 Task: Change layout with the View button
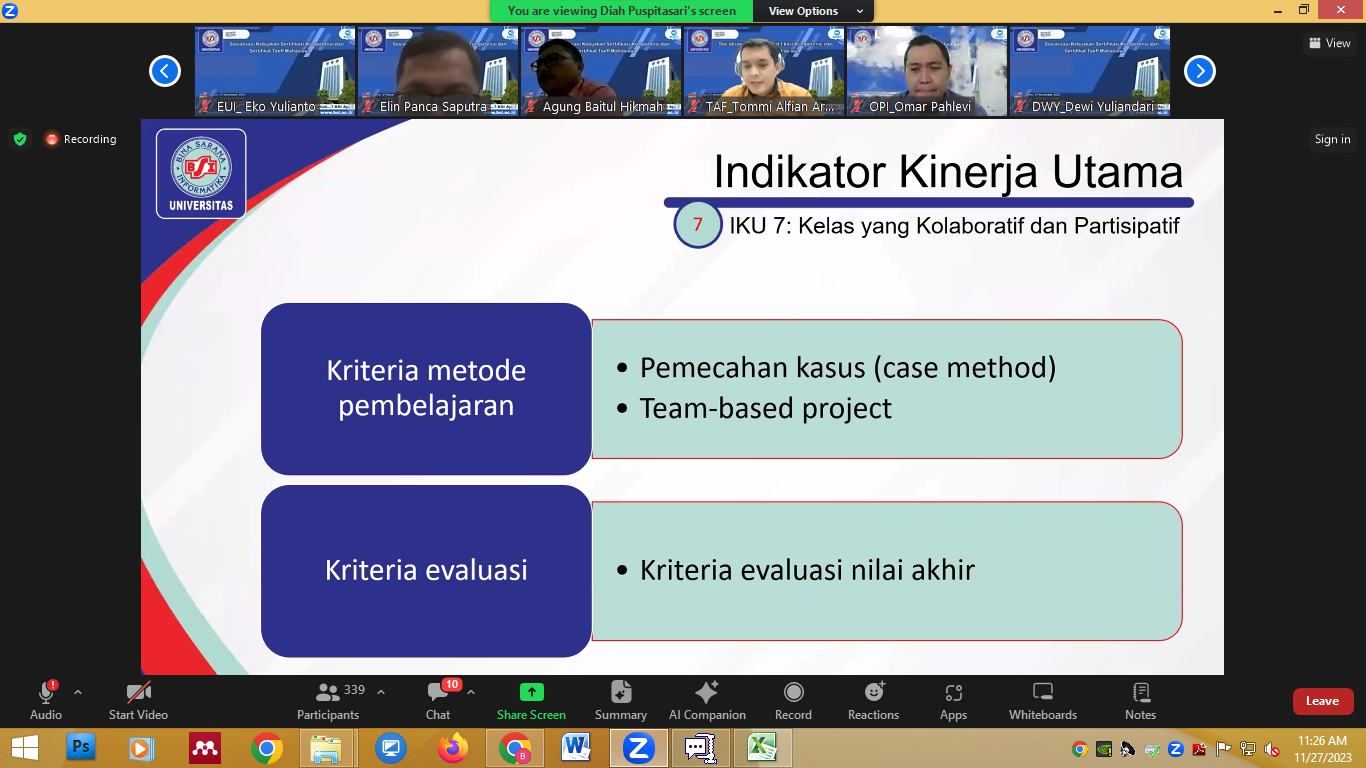coord(1330,43)
